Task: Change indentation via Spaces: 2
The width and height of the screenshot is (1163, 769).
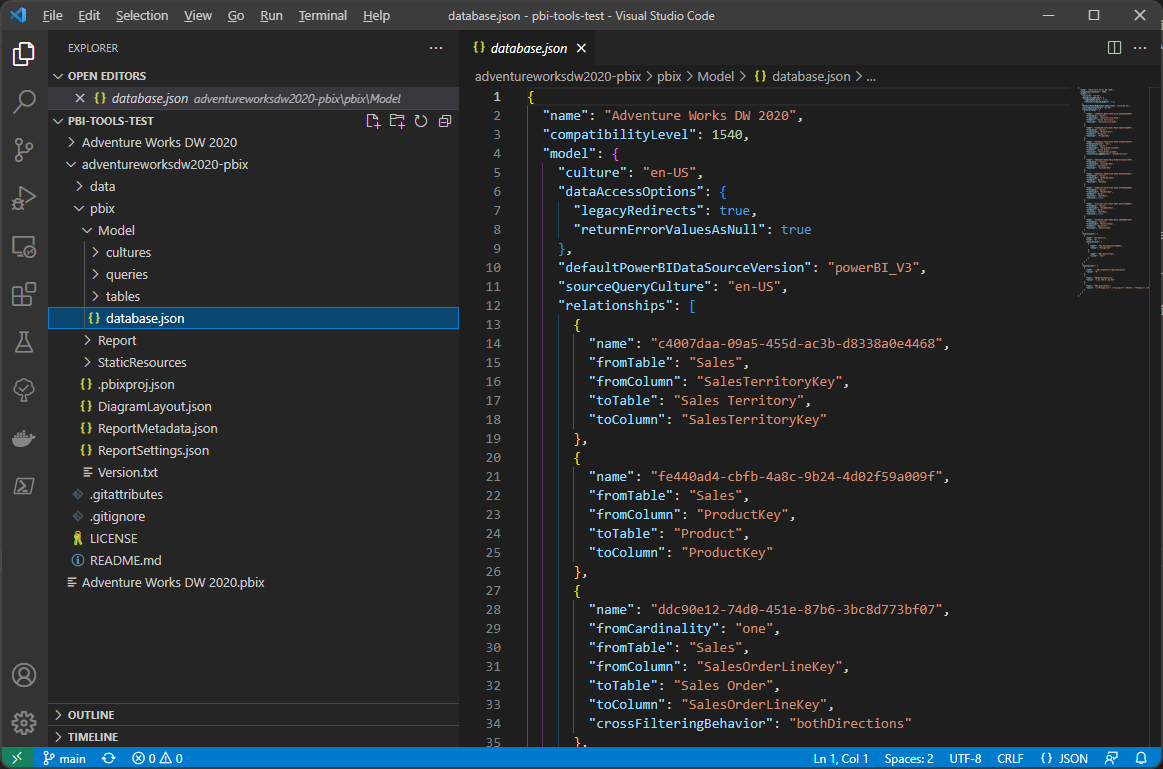Action: click(x=909, y=758)
